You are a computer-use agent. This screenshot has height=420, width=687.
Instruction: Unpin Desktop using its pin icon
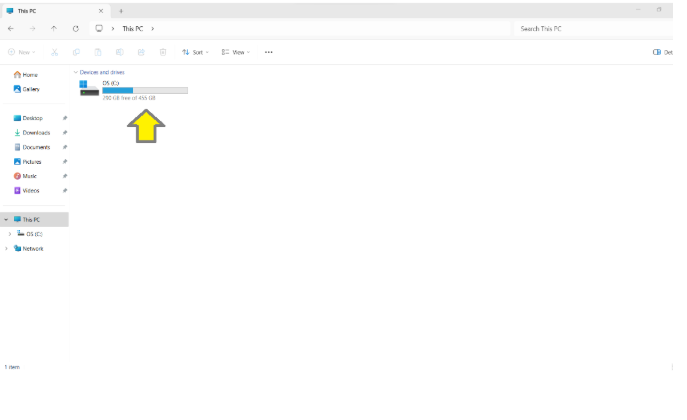(x=65, y=118)
